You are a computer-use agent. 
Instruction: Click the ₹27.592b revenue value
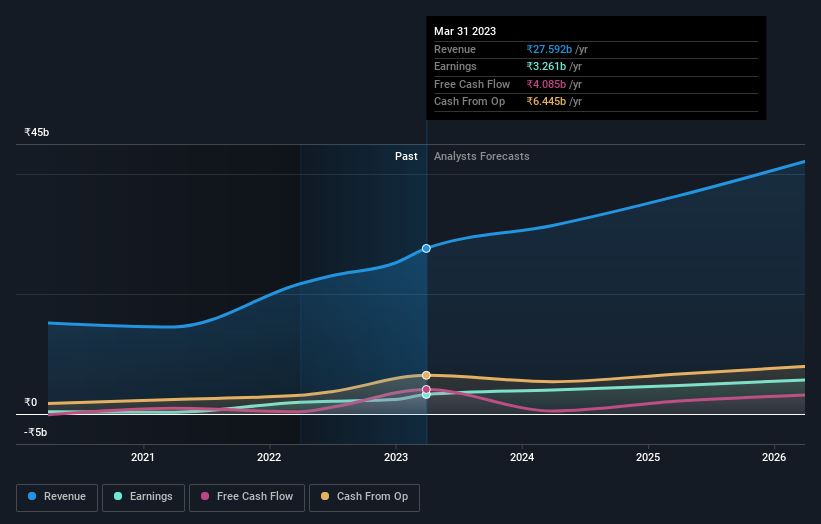point(549,49)
